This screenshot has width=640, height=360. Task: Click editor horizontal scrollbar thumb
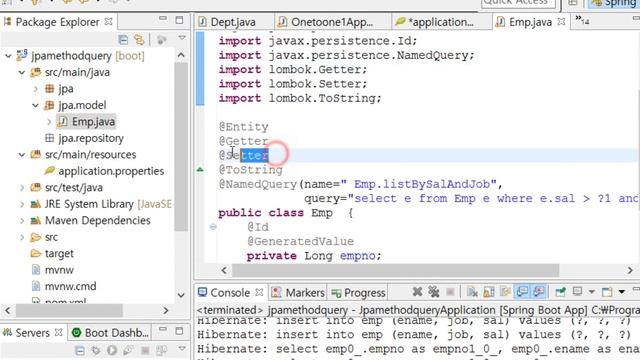pyautogui.click(x=395, y=270)
